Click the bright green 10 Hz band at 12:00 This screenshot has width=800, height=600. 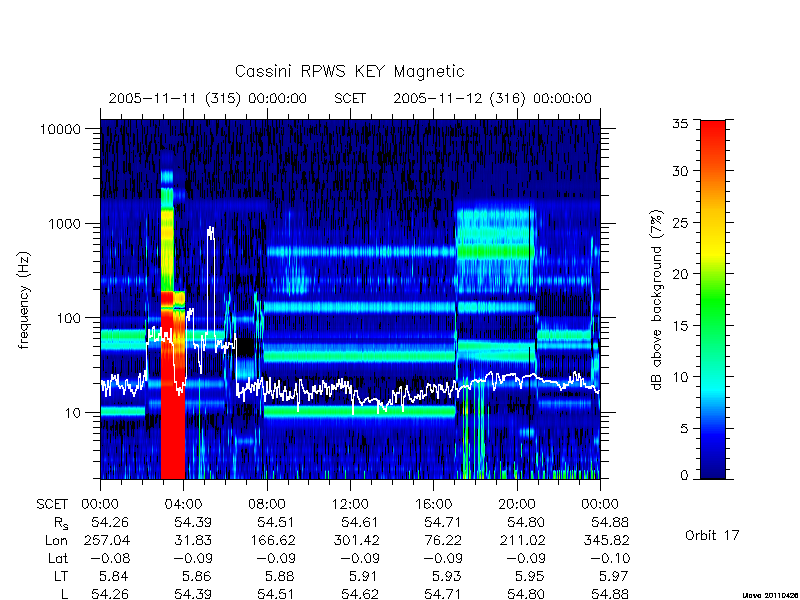tap(350, 410)
